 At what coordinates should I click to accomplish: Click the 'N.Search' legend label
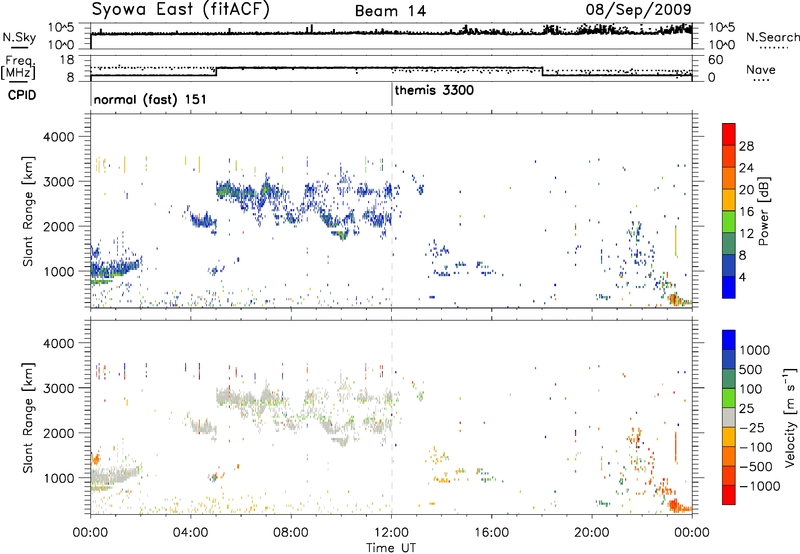point(772,37)
